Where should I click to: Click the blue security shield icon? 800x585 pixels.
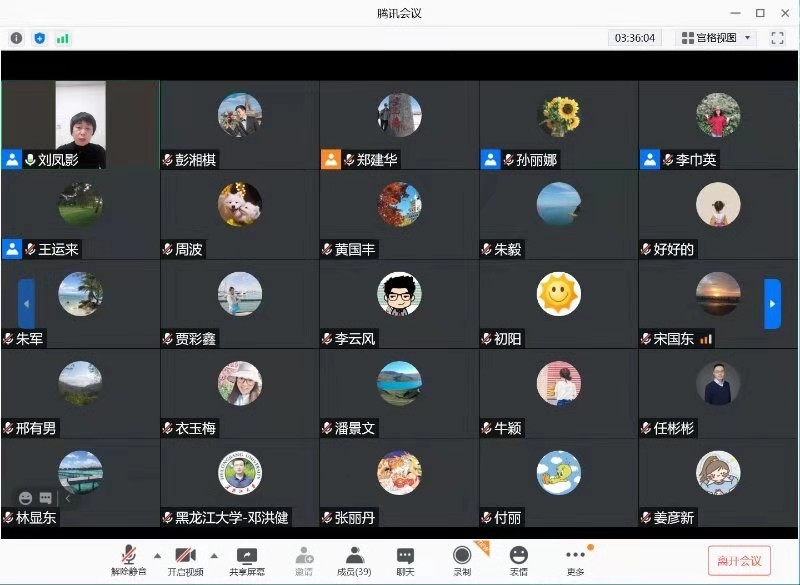click(x=40, y=38)
